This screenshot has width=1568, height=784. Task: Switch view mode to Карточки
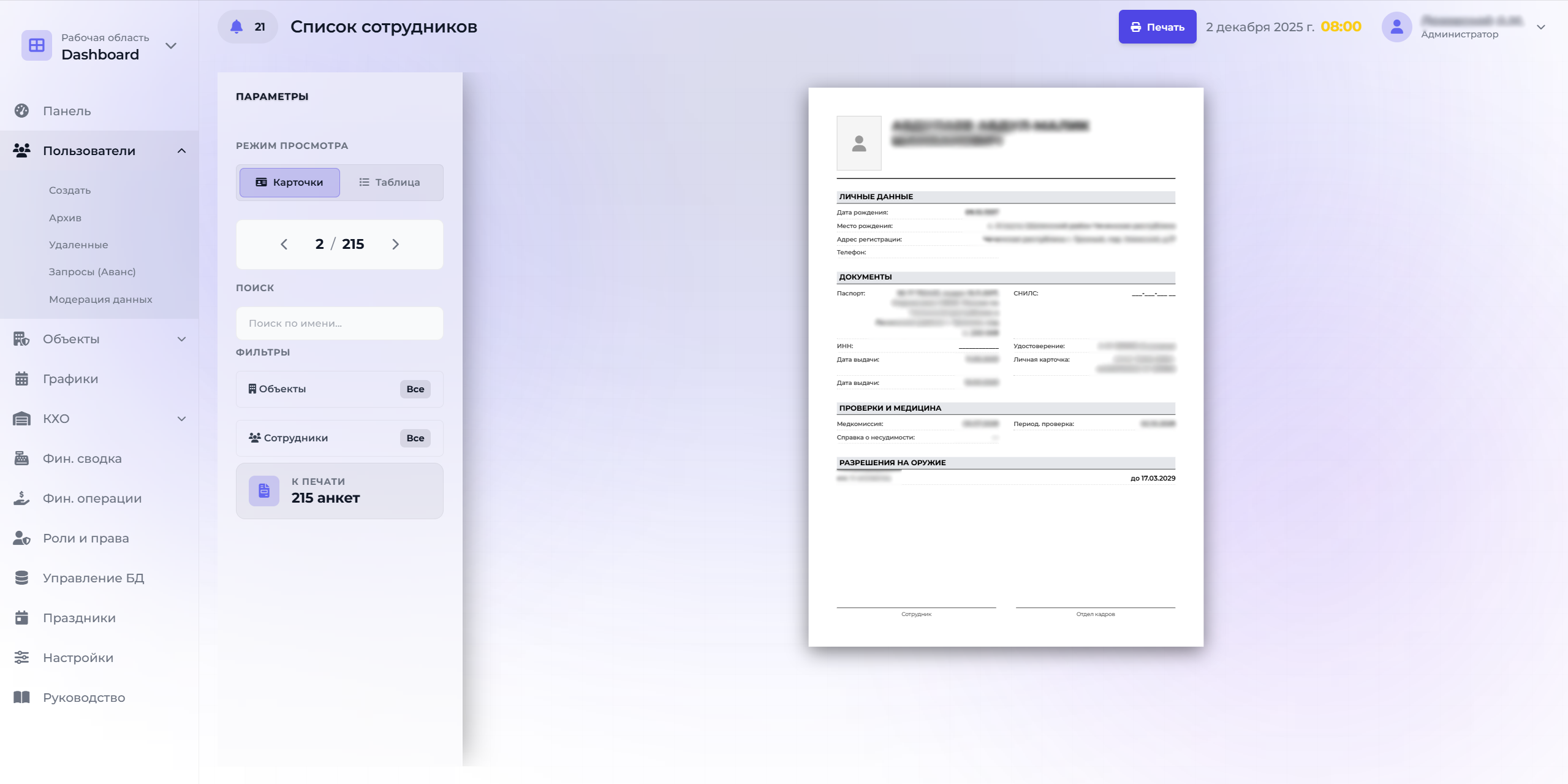[x=289, y=183]
